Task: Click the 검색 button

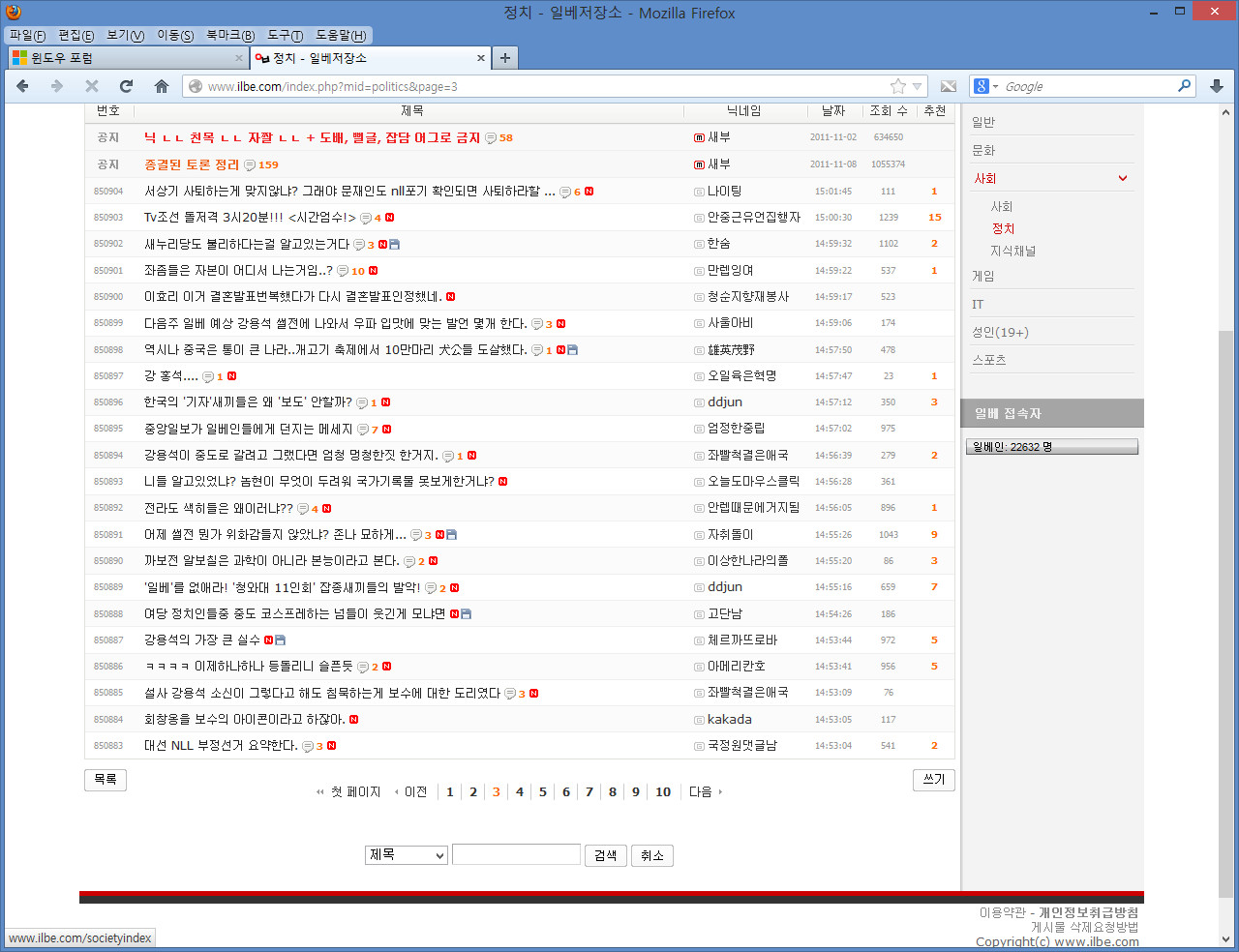Action: pos(606,855)
